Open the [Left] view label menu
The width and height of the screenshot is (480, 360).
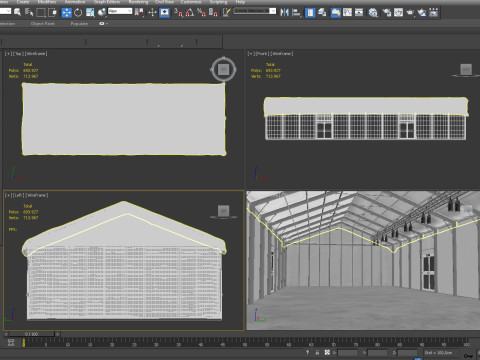[x=19, y=195]
